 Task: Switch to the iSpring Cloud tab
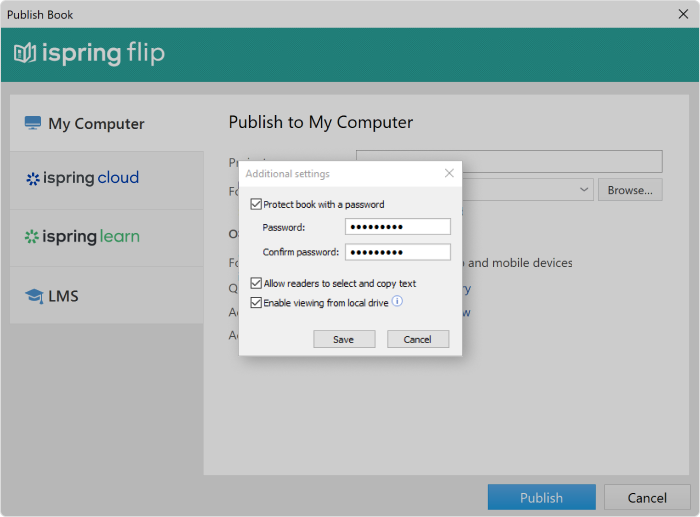click(107, 180)
